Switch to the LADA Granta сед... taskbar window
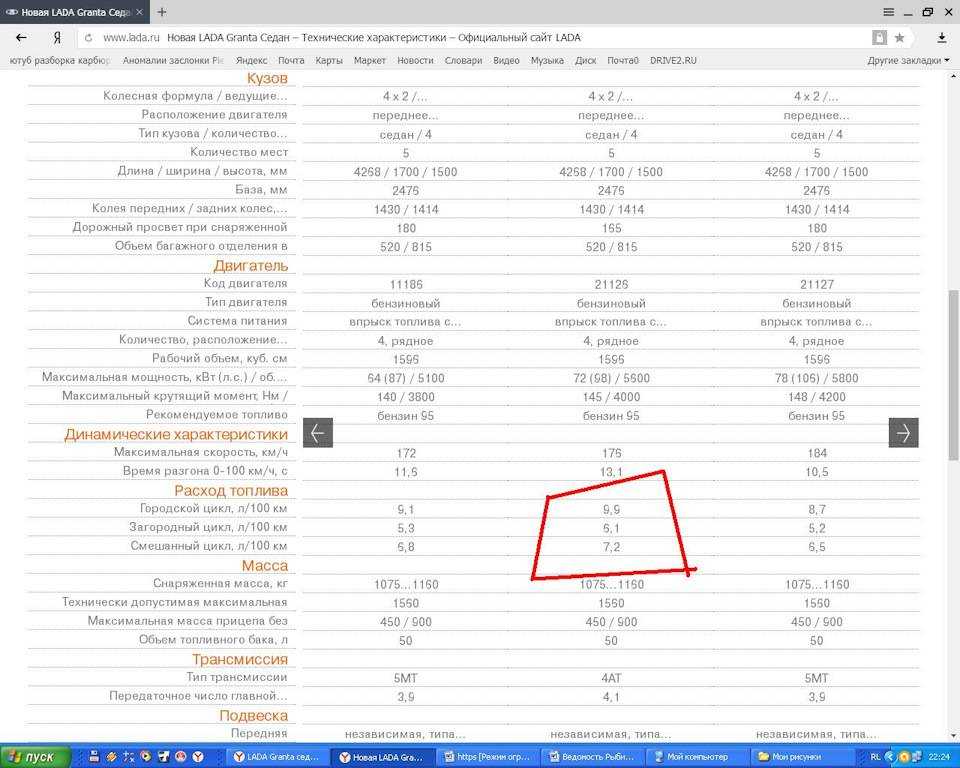This screenshot has height=768, width=960. (279, 757)
